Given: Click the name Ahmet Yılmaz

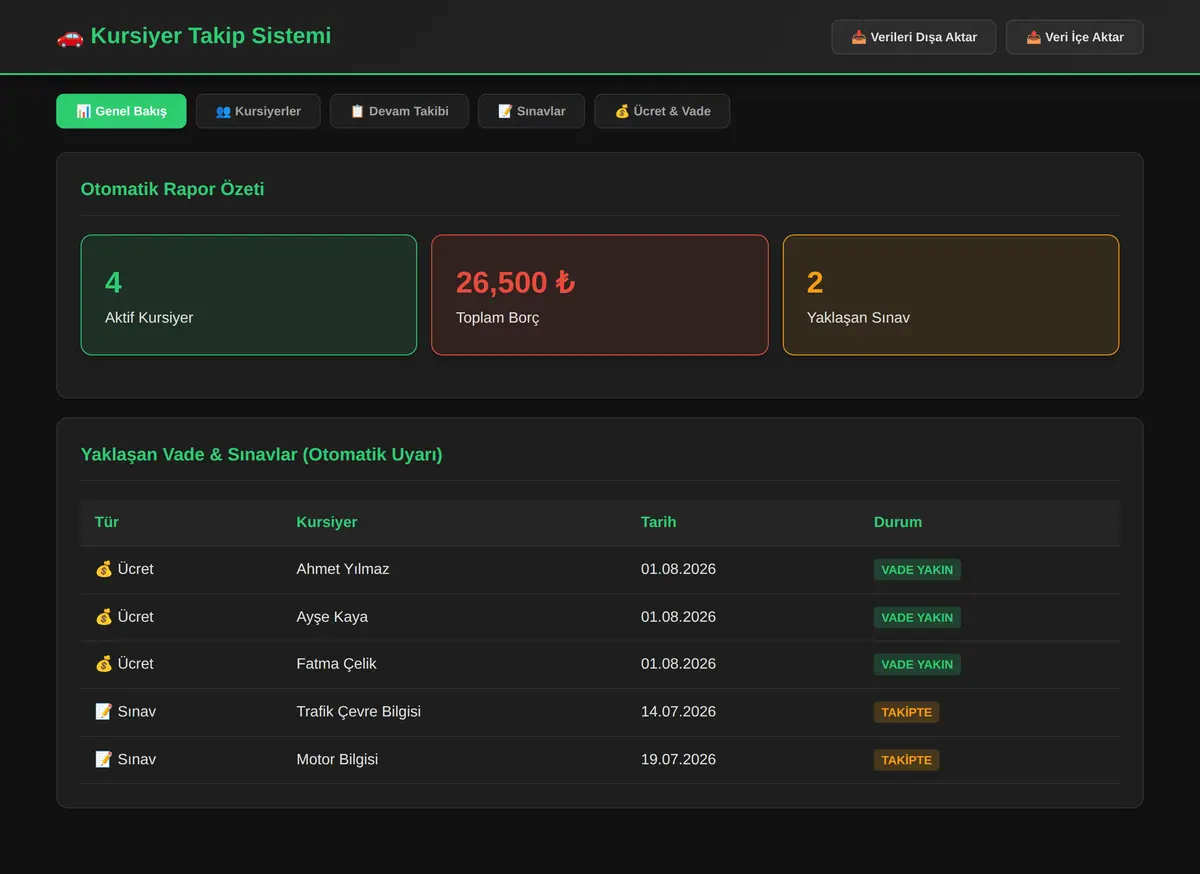Looking at the screenshot, I should [343, 569].
